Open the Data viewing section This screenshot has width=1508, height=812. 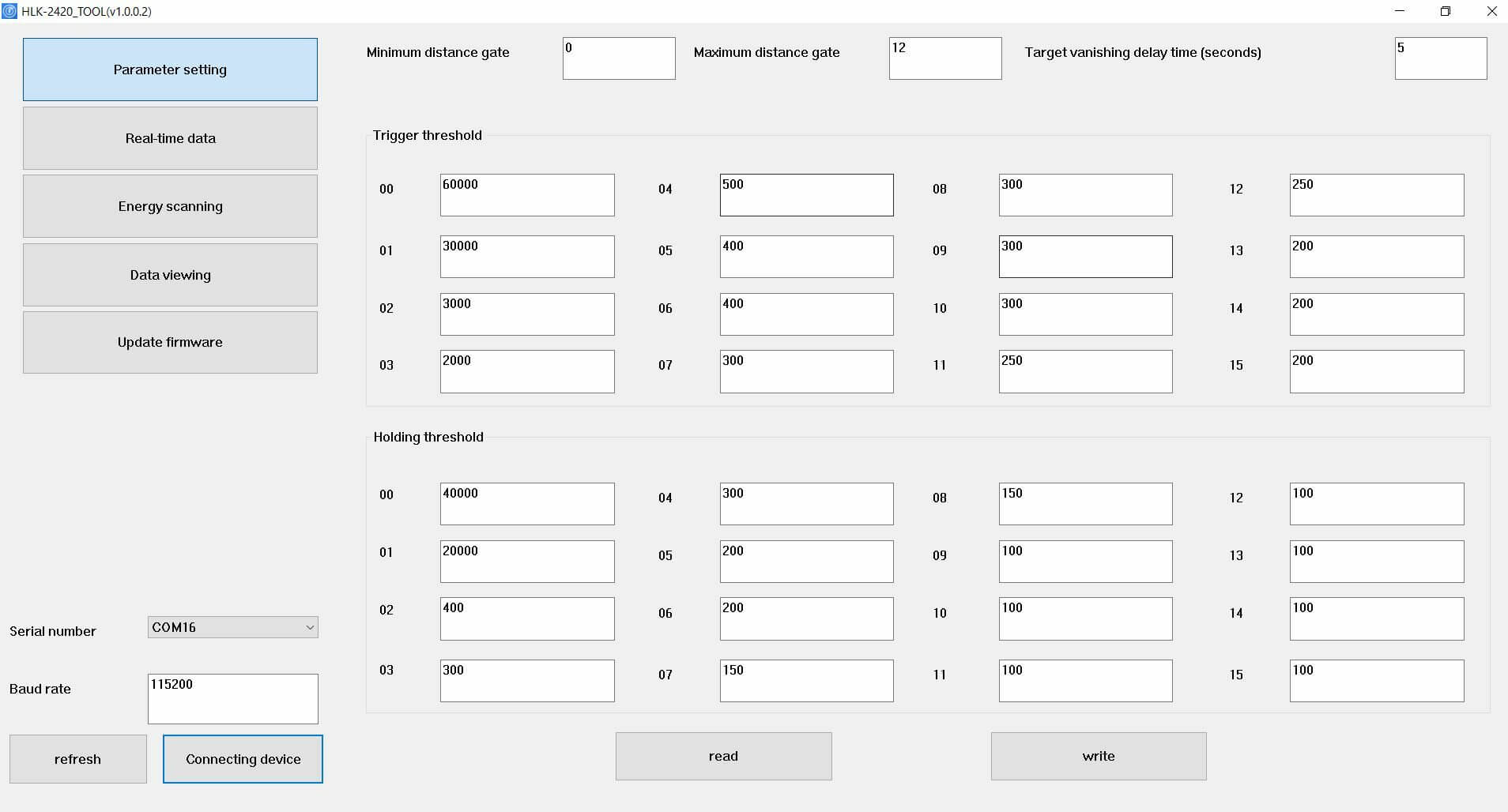point(170,275)
